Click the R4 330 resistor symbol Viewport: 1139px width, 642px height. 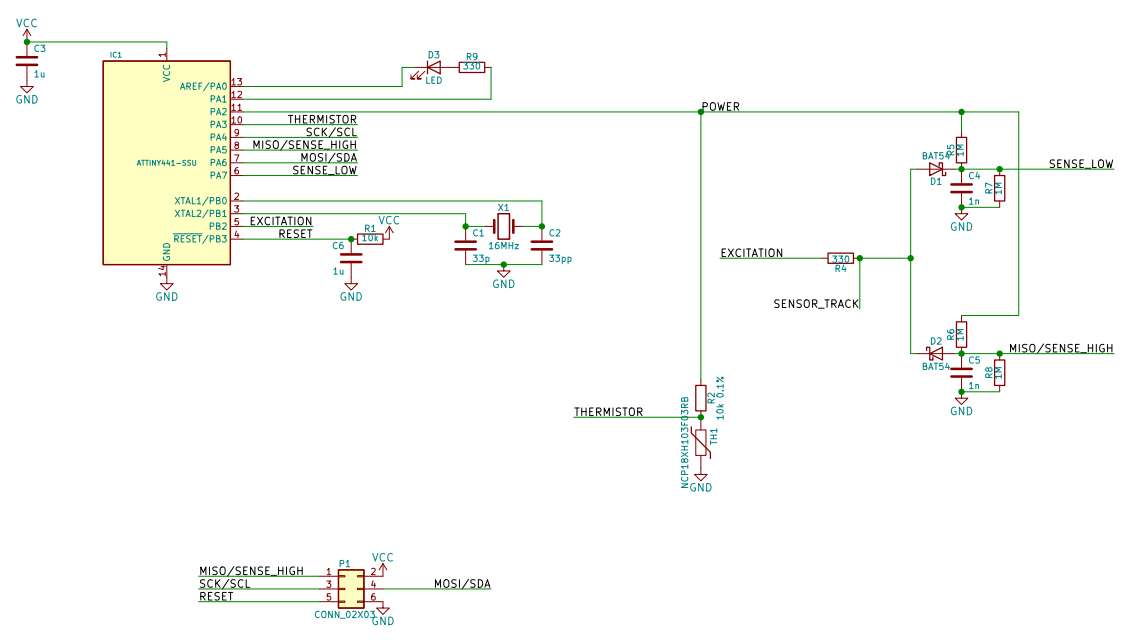coord(841,258)
